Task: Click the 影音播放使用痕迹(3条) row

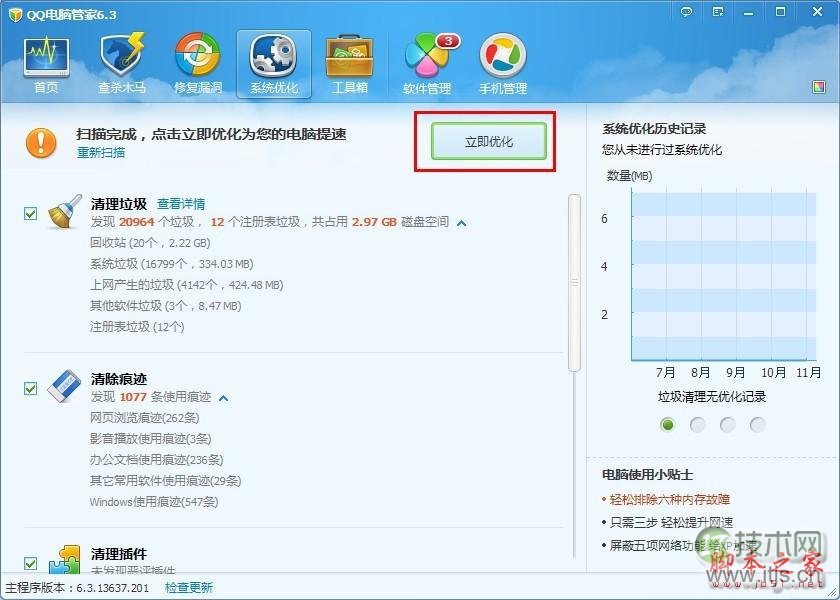Action: point(151,439)
